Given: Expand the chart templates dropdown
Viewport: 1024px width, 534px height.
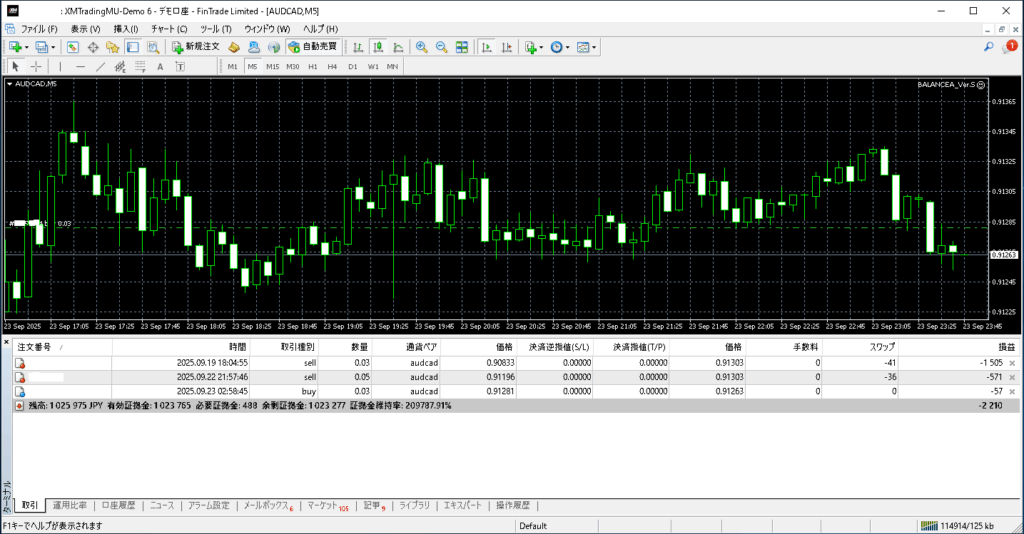Looking at the screenshot, I should click(595, 47).
